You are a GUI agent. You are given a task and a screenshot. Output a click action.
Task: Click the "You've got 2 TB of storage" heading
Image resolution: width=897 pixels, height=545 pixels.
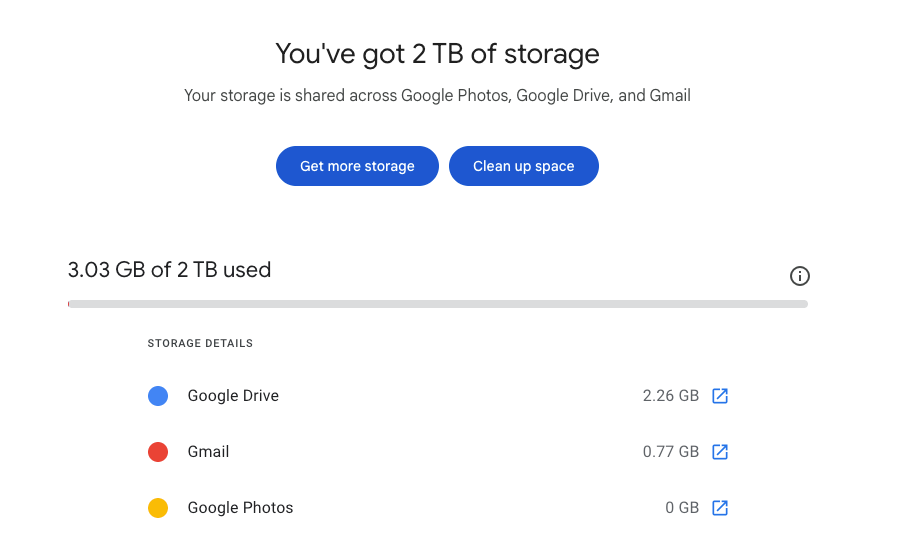pos(437,53)
